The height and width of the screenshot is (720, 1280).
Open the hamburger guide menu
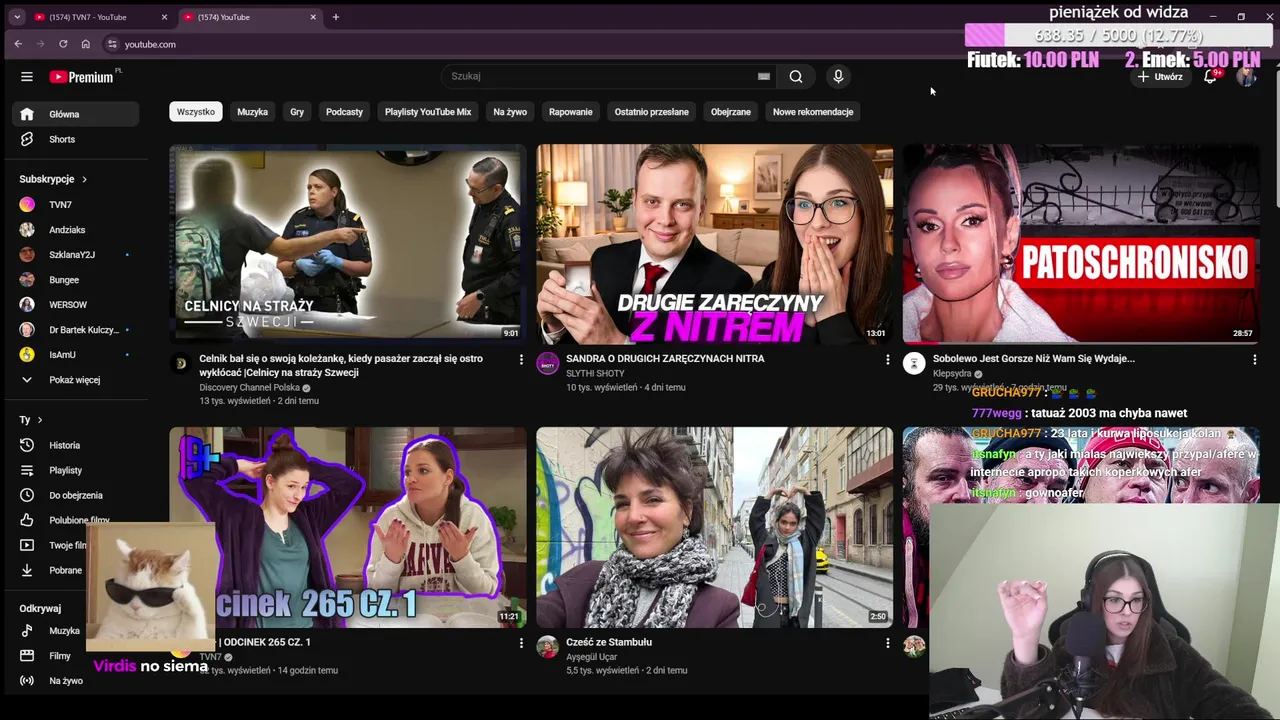click(27, 77)
